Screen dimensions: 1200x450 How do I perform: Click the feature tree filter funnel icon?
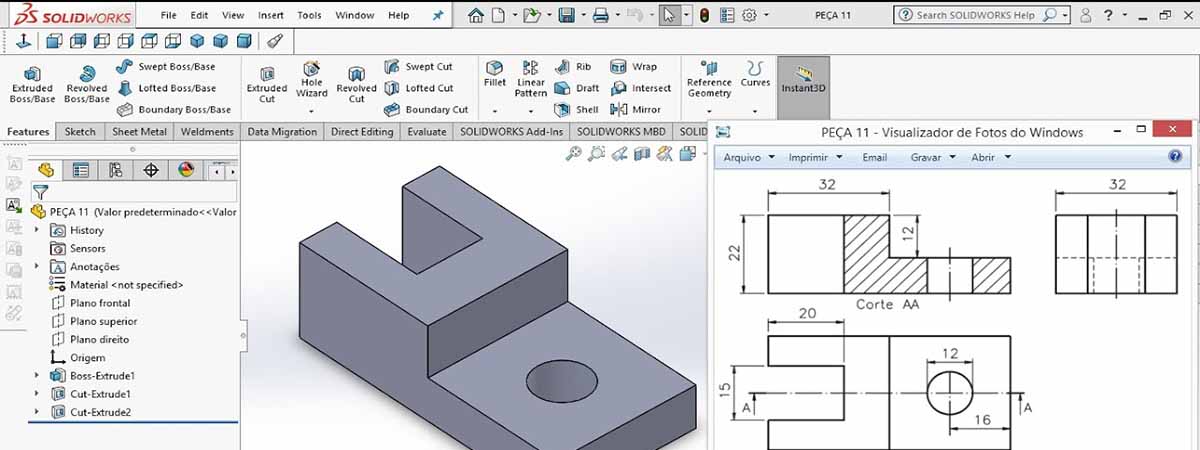click(40, 191)
